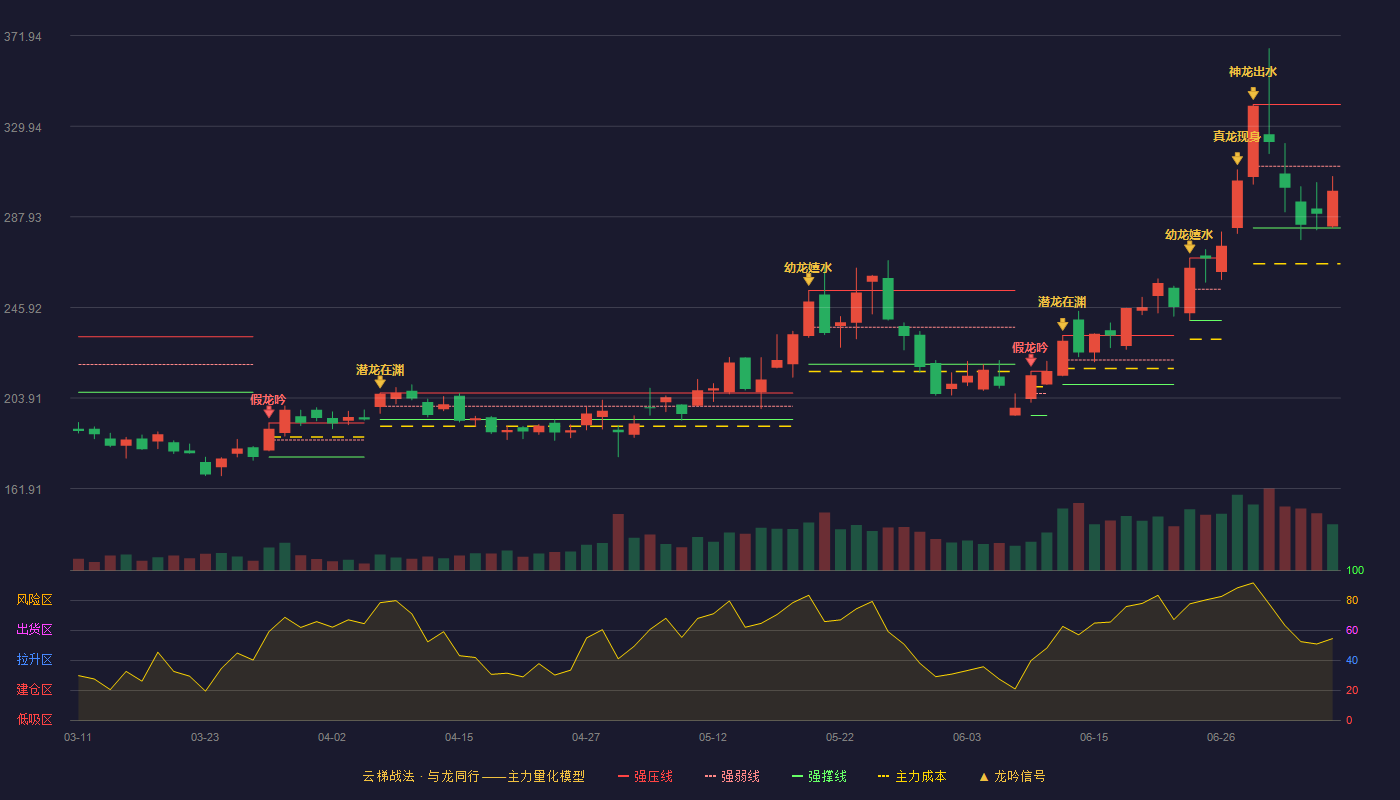Image resolution: width=1400 pixels, height=800 pixels.
Task: Click the 05-22 date label
Action: [x=840, y=737]
